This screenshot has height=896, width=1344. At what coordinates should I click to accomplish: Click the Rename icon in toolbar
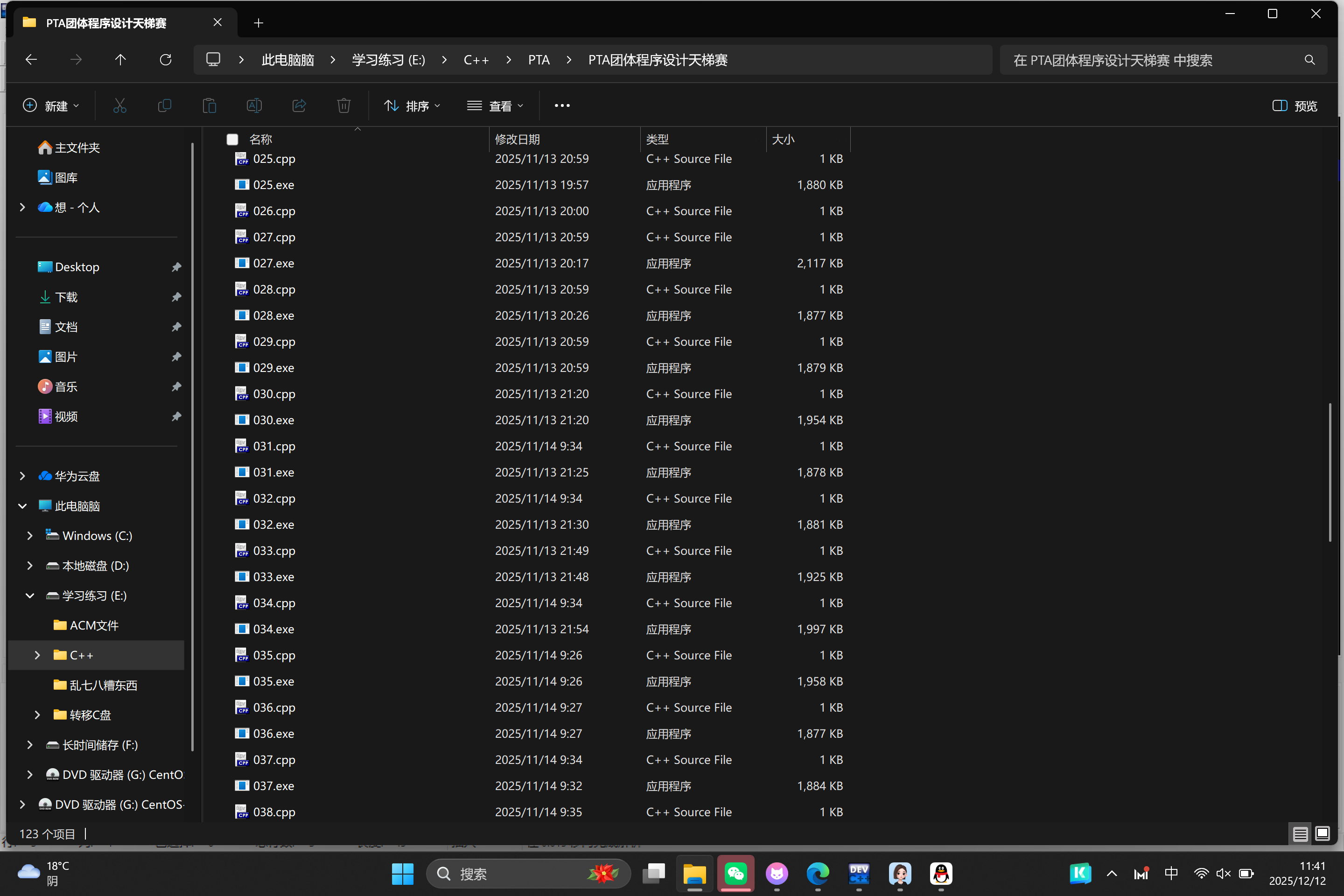pyautogui.click(x=254, y=106)
